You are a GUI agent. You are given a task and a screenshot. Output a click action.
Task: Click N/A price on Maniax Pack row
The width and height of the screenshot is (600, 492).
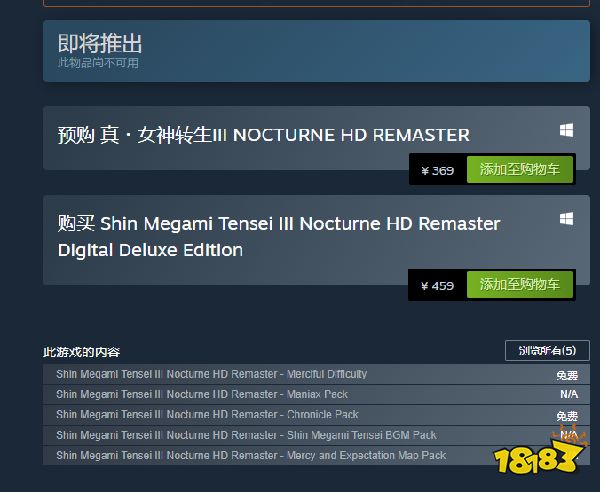(569, 394)
